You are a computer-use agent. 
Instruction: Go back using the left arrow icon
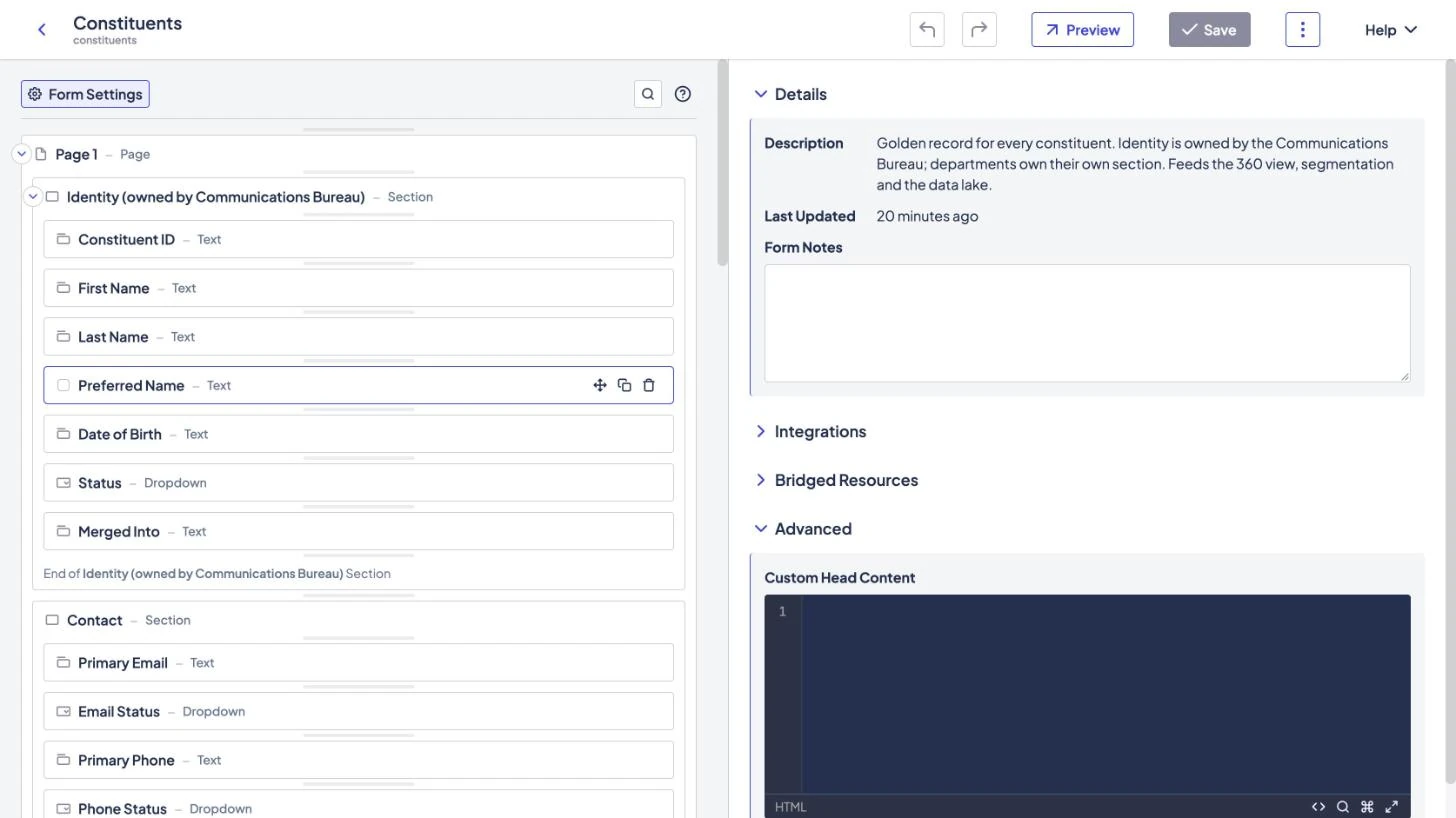click(x=42, y=30)
